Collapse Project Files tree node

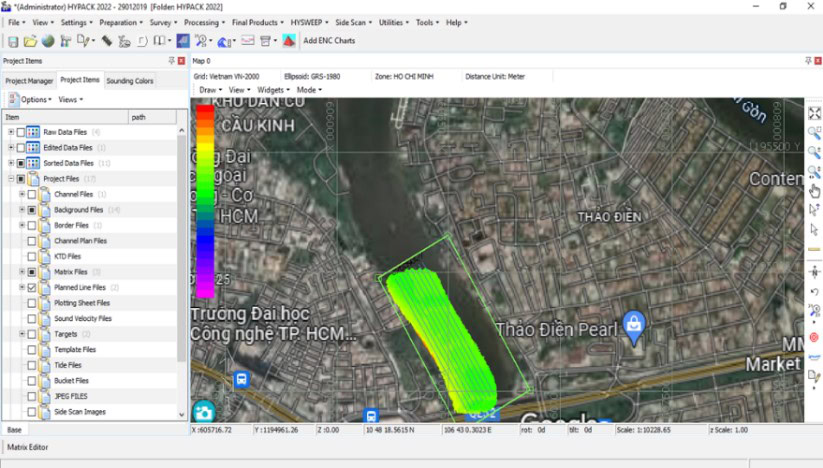11,179
